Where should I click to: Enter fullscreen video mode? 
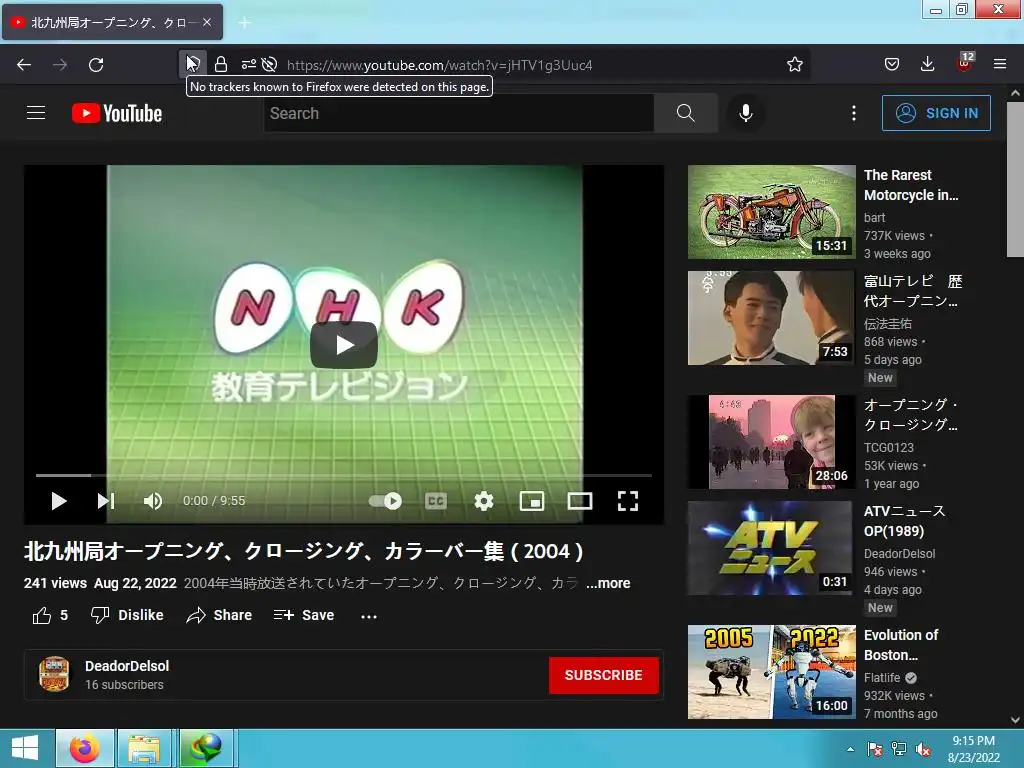click(628, 501)
